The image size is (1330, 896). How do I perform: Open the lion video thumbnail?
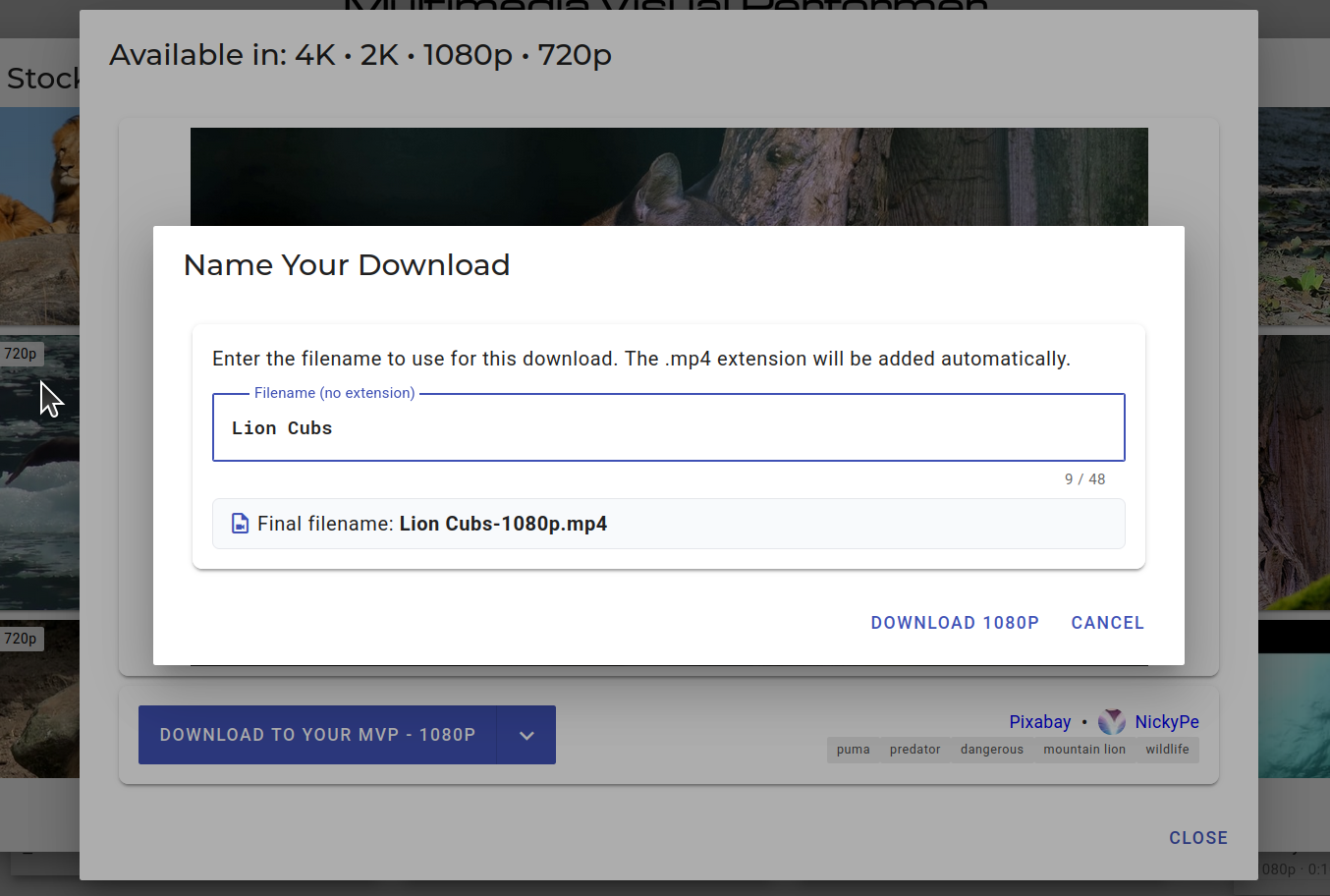39,216
